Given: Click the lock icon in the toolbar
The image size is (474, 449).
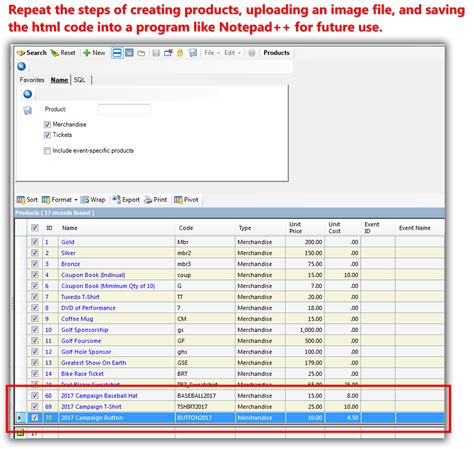Looking at the screenshot, I should point(180,53).
